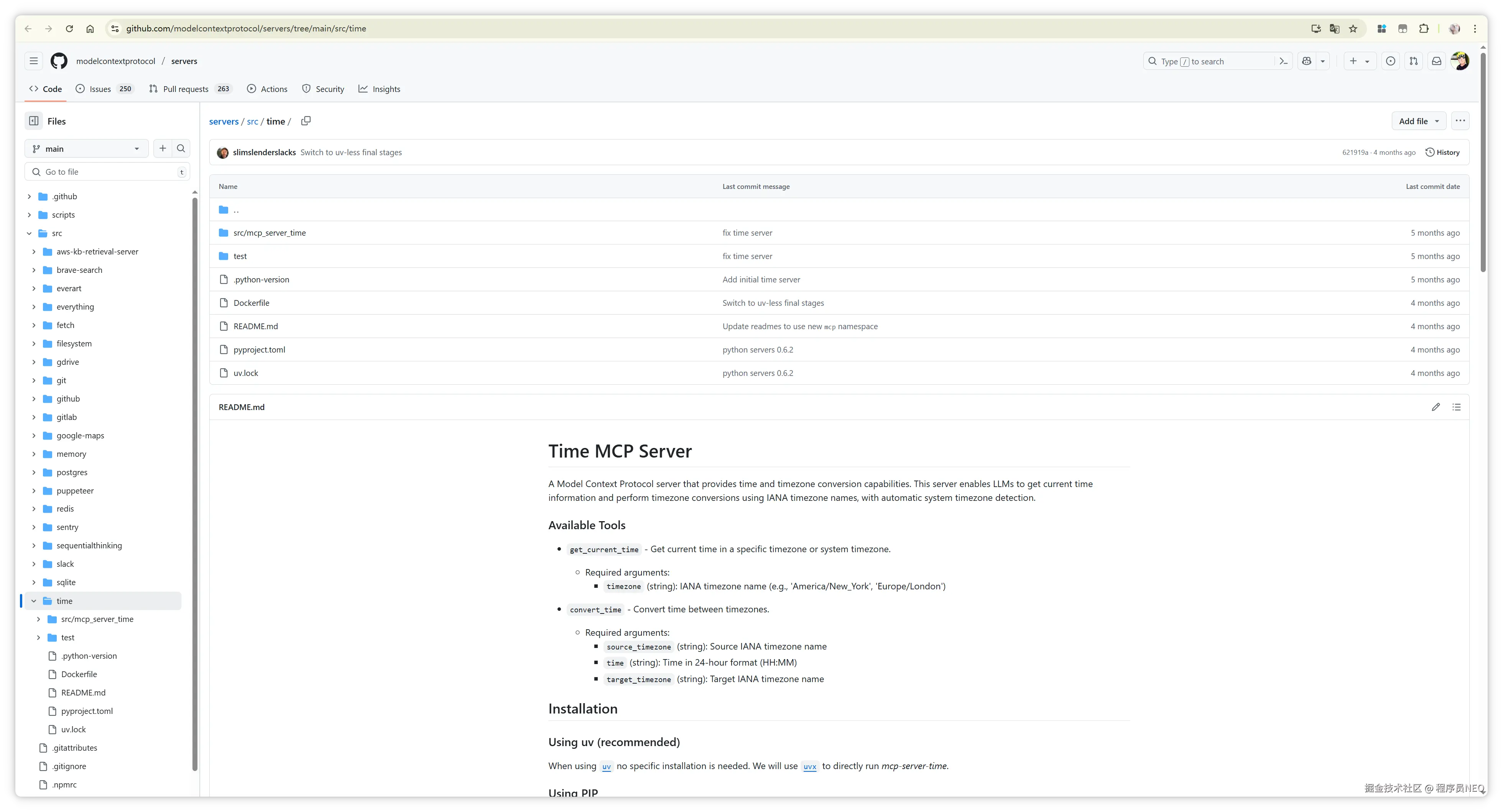Image resolution: width=1503 pixels, height=812 pixels.
Task: Open the Add file dropdown
Action: (x=1418, y=121)
